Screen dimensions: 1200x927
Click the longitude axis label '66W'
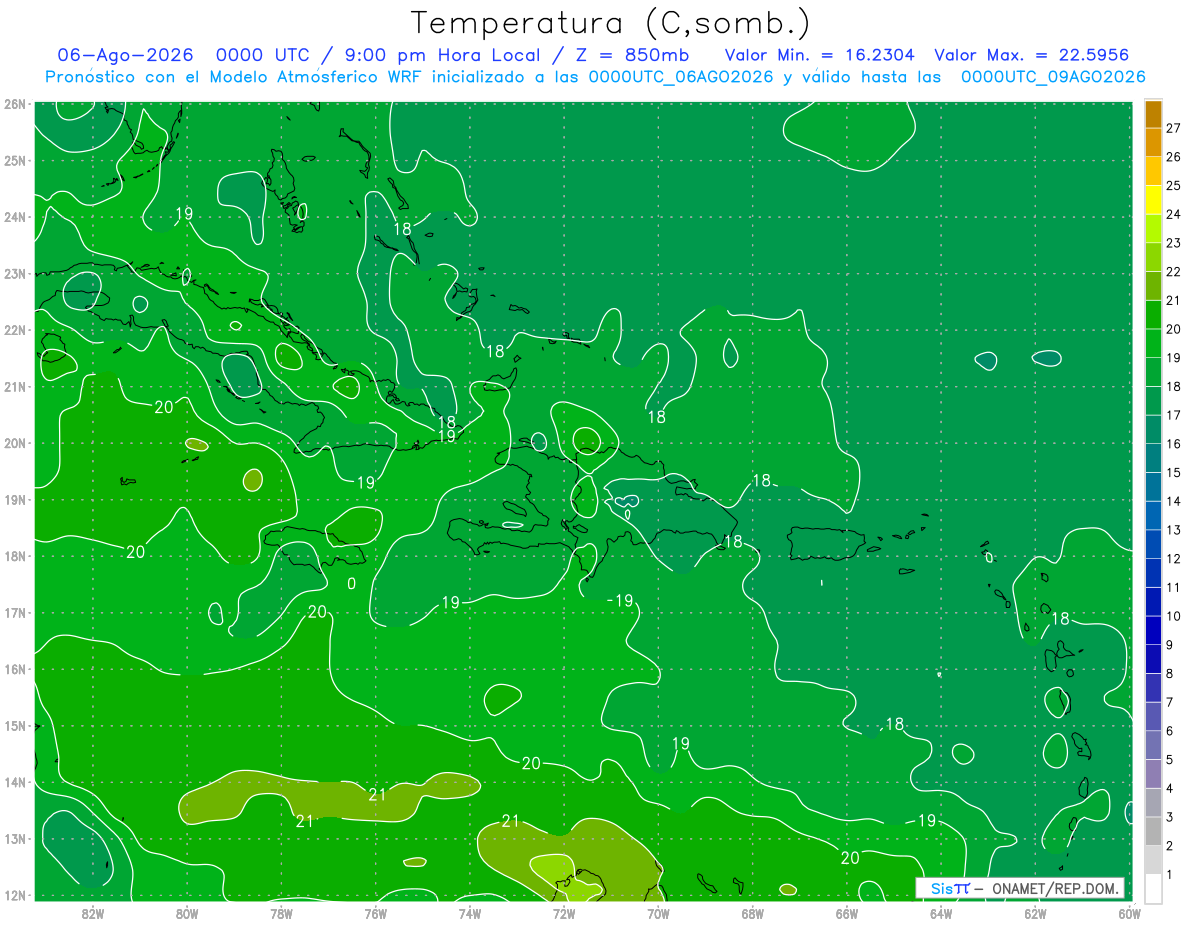pyautogui.click(x=847, y=913)
